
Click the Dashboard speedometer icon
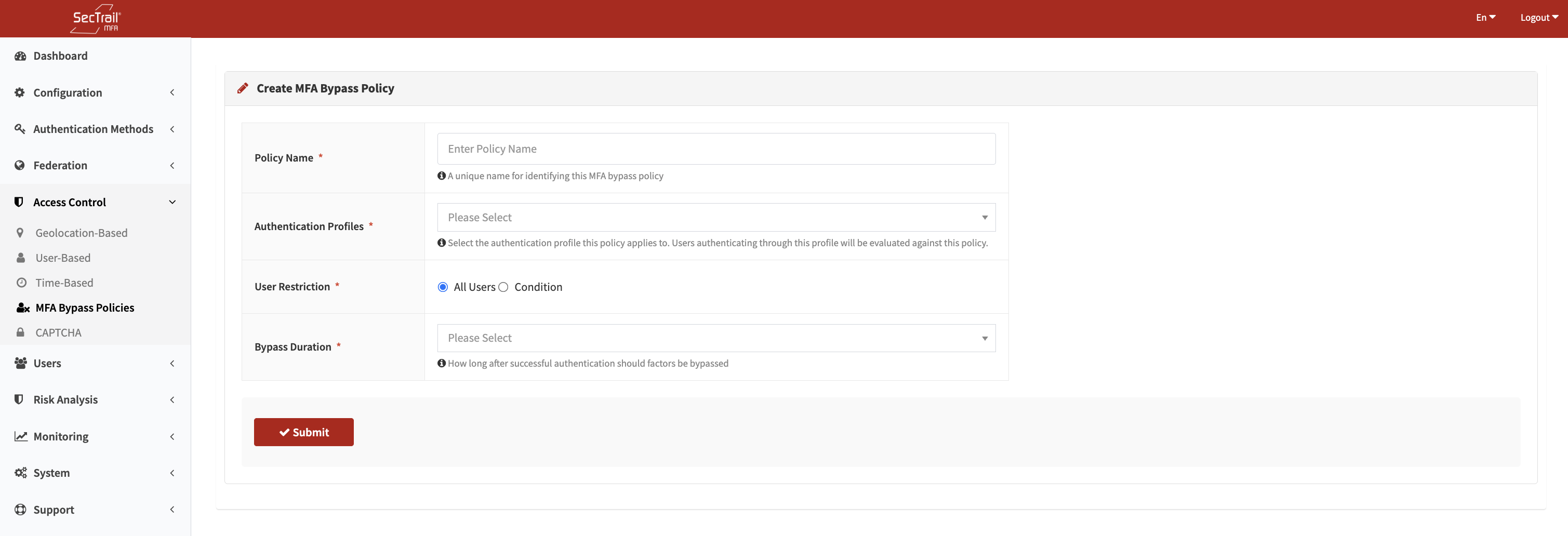20,56
